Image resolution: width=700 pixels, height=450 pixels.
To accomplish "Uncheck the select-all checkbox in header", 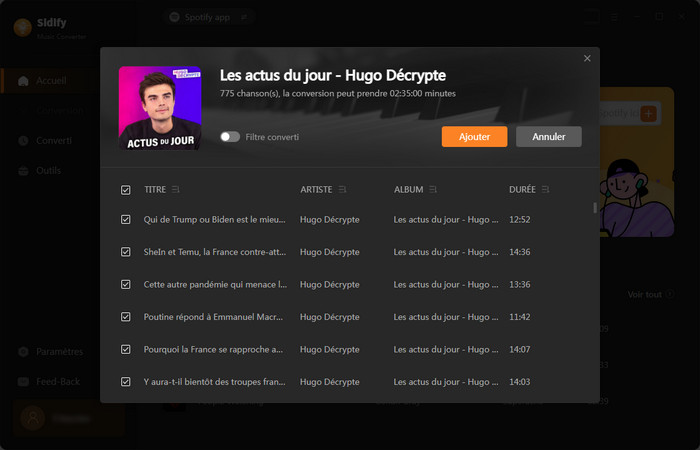I will [126, 189].
